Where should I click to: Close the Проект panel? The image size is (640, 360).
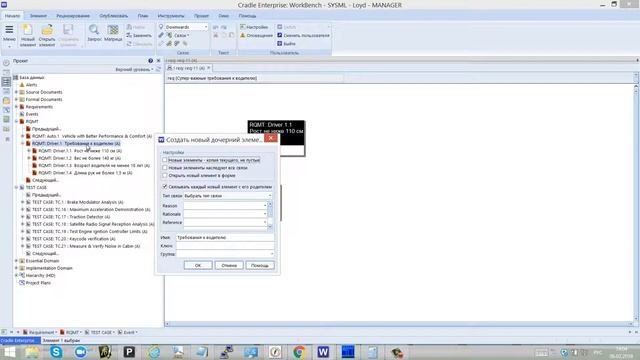click(159, 61)
